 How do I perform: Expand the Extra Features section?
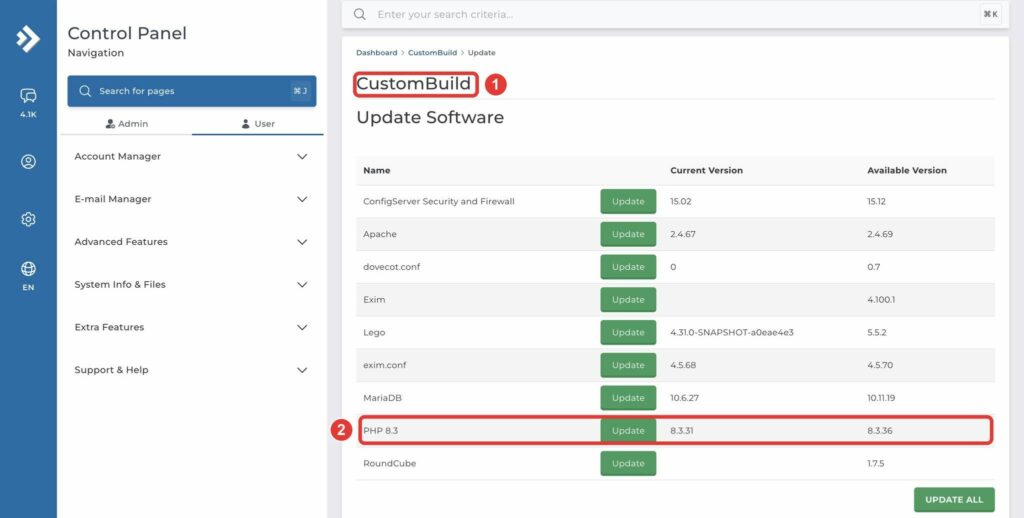pyautogui.click(x=191, y=327)
